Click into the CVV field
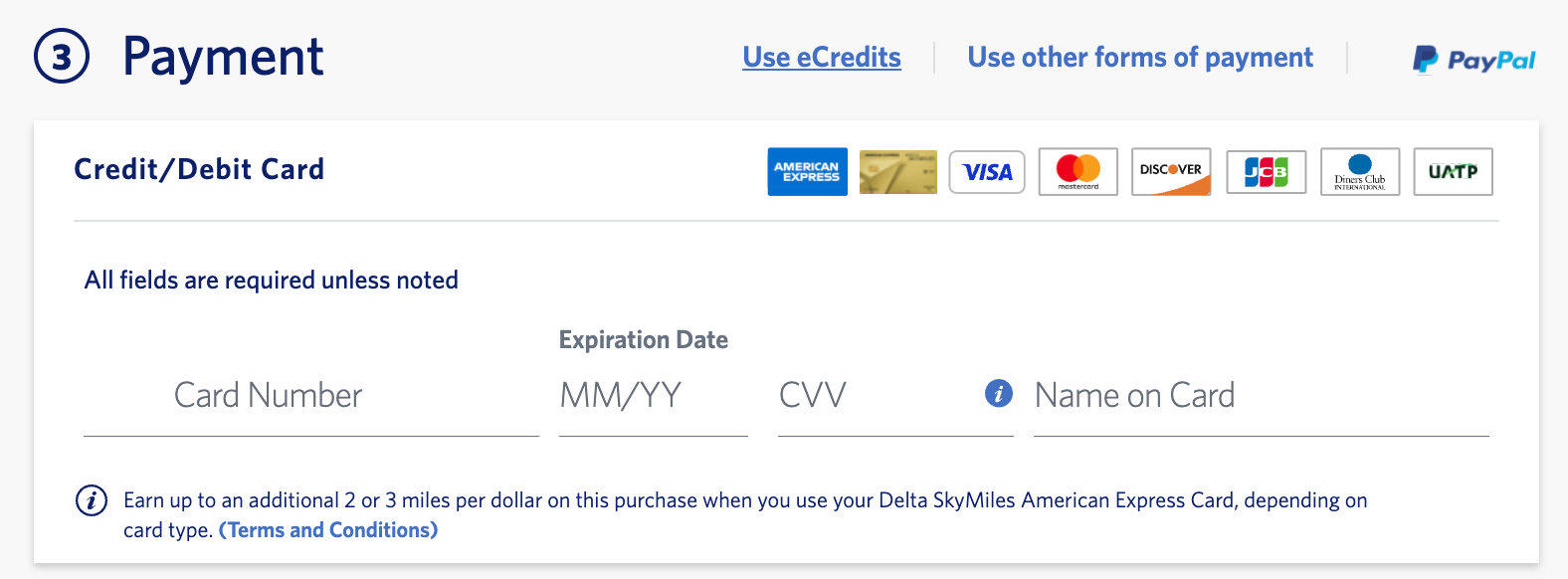The image size is (1568, 579). (x=876, y=396)
